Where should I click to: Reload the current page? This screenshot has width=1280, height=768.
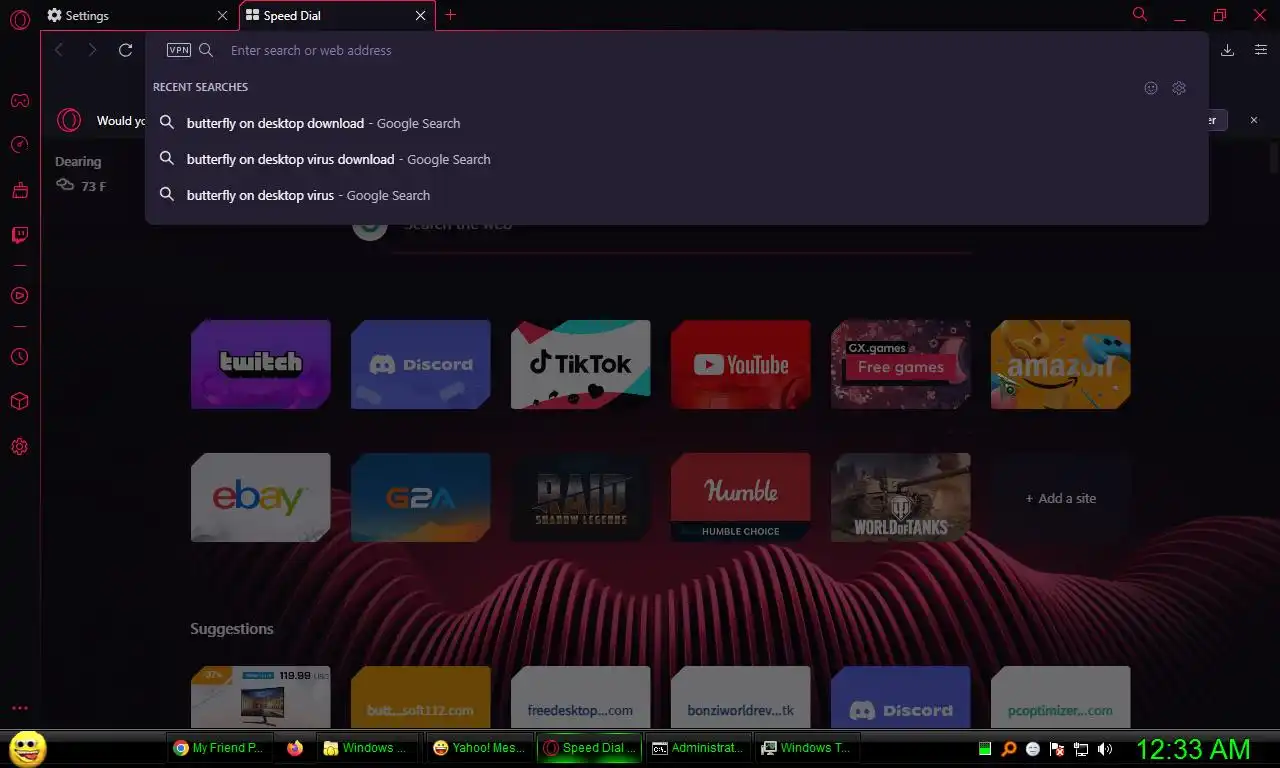[125, 50]
